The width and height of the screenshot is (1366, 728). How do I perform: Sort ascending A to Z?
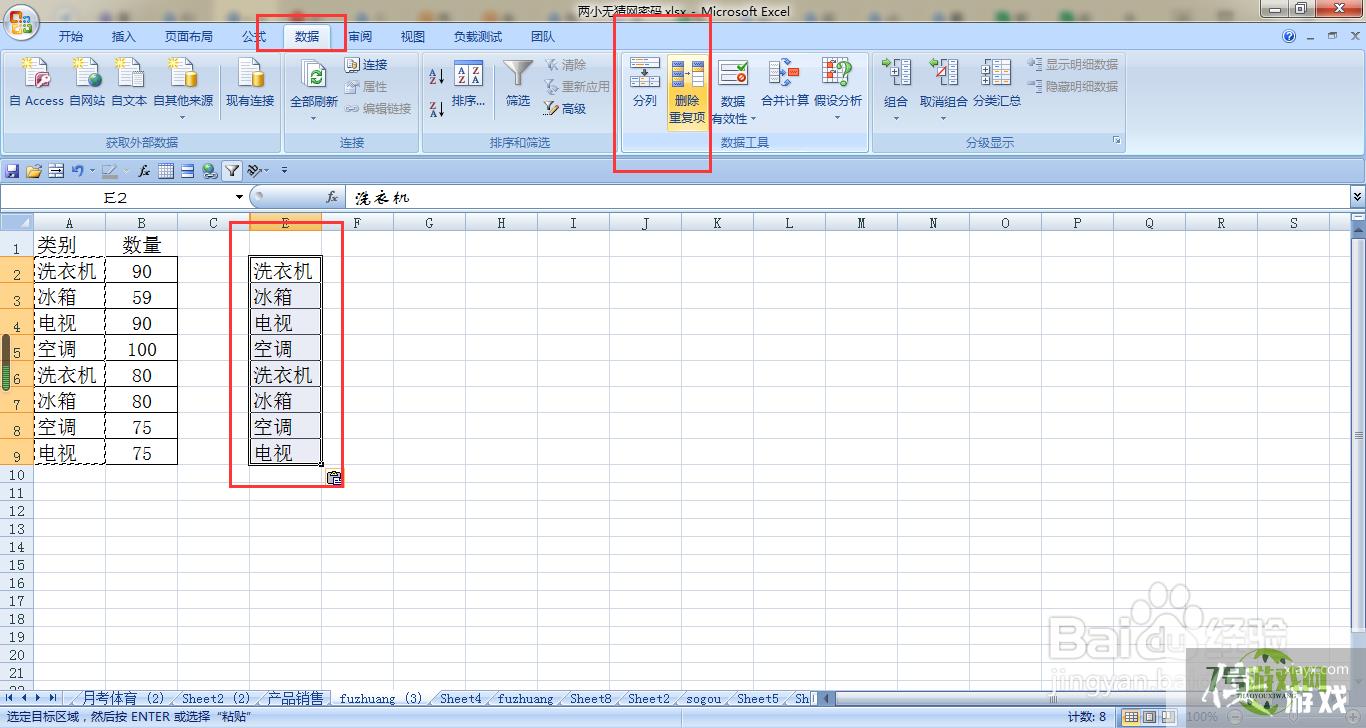(436, 77)
